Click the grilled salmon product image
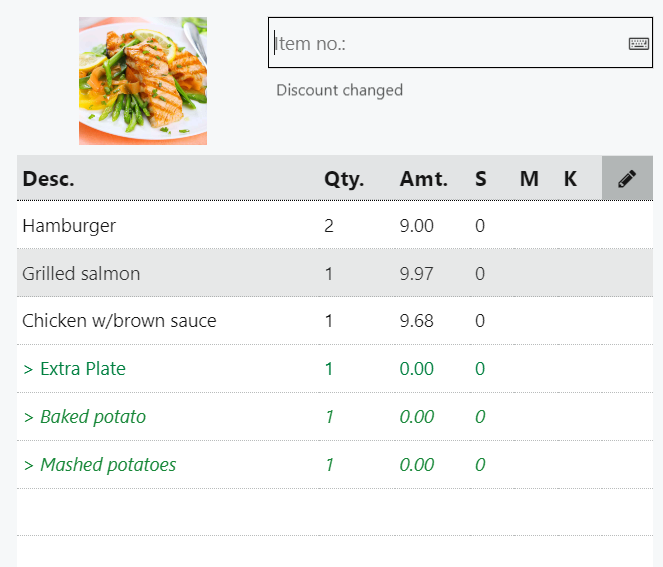This screenshot has width=663, height=567. 143,81
